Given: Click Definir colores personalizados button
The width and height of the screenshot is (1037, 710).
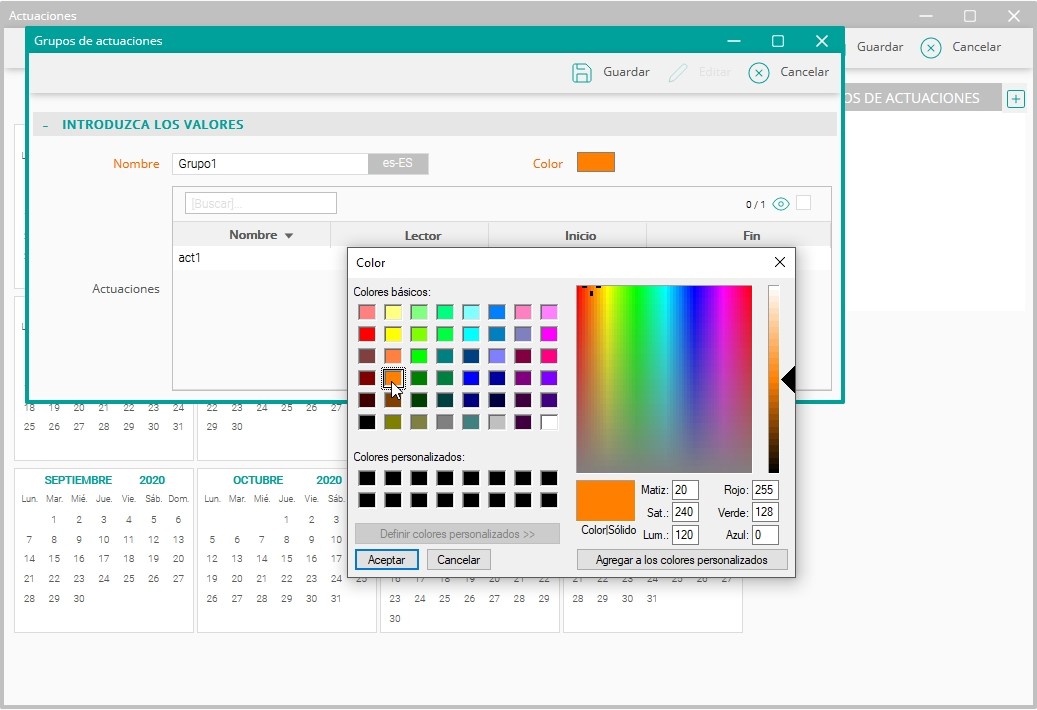Looking at the screenshot, I should click(457, 533).
